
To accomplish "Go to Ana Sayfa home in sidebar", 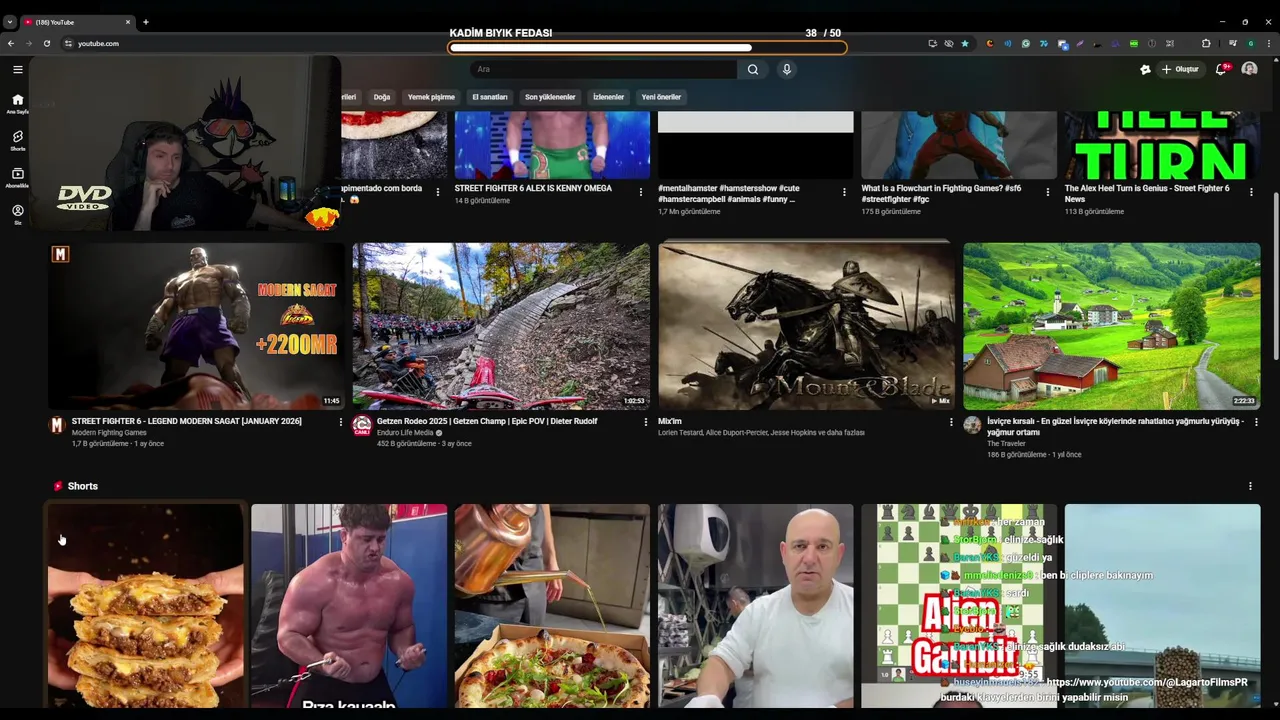I will pos(17,103).
